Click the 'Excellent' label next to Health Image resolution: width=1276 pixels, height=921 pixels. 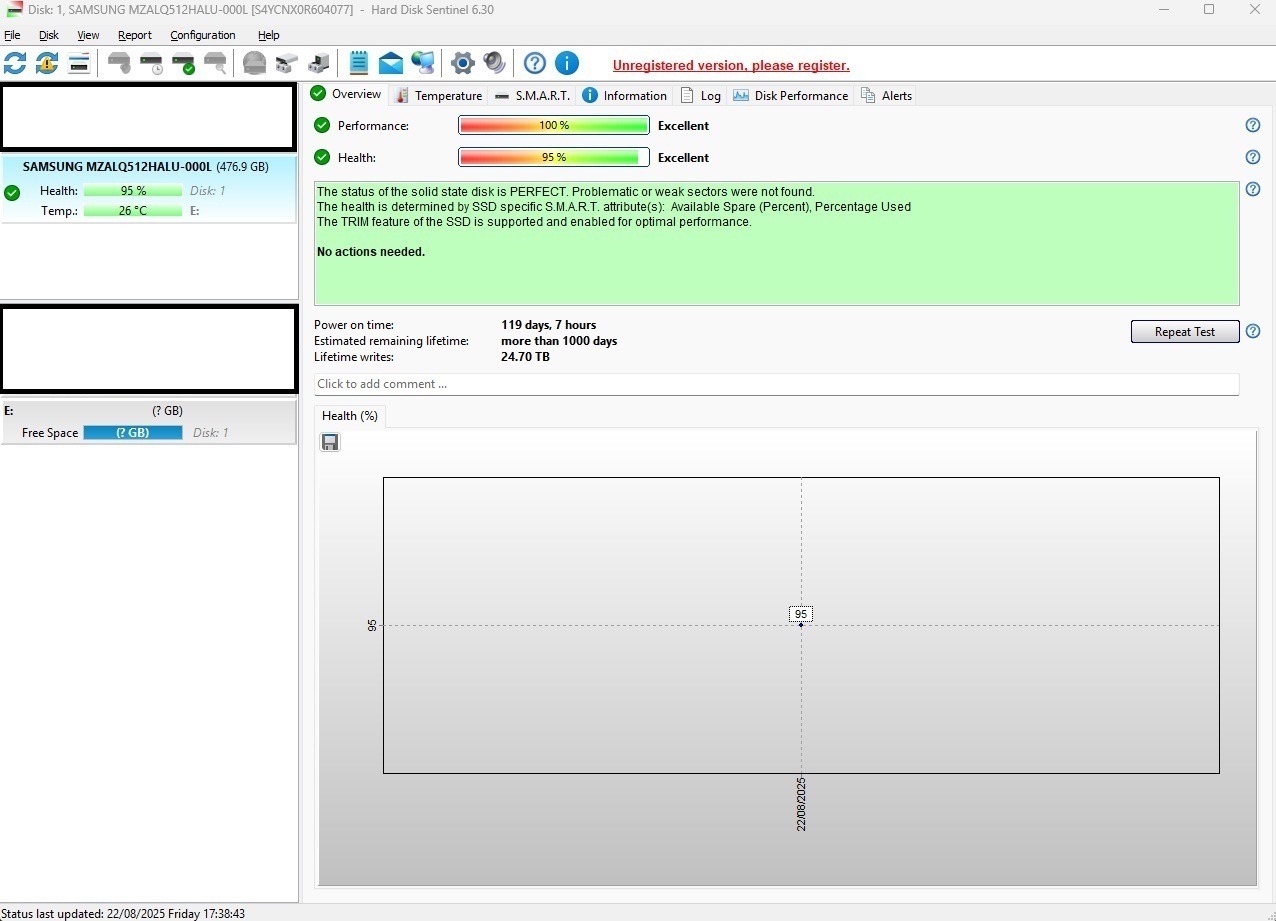tap(683, 158)
